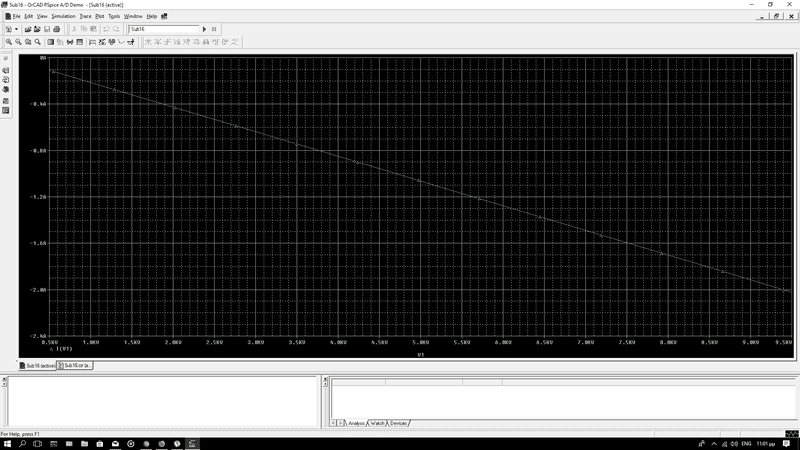Click the View Output File sidebar icon
The height and width of the screenshot is (450, 800).
6,80
